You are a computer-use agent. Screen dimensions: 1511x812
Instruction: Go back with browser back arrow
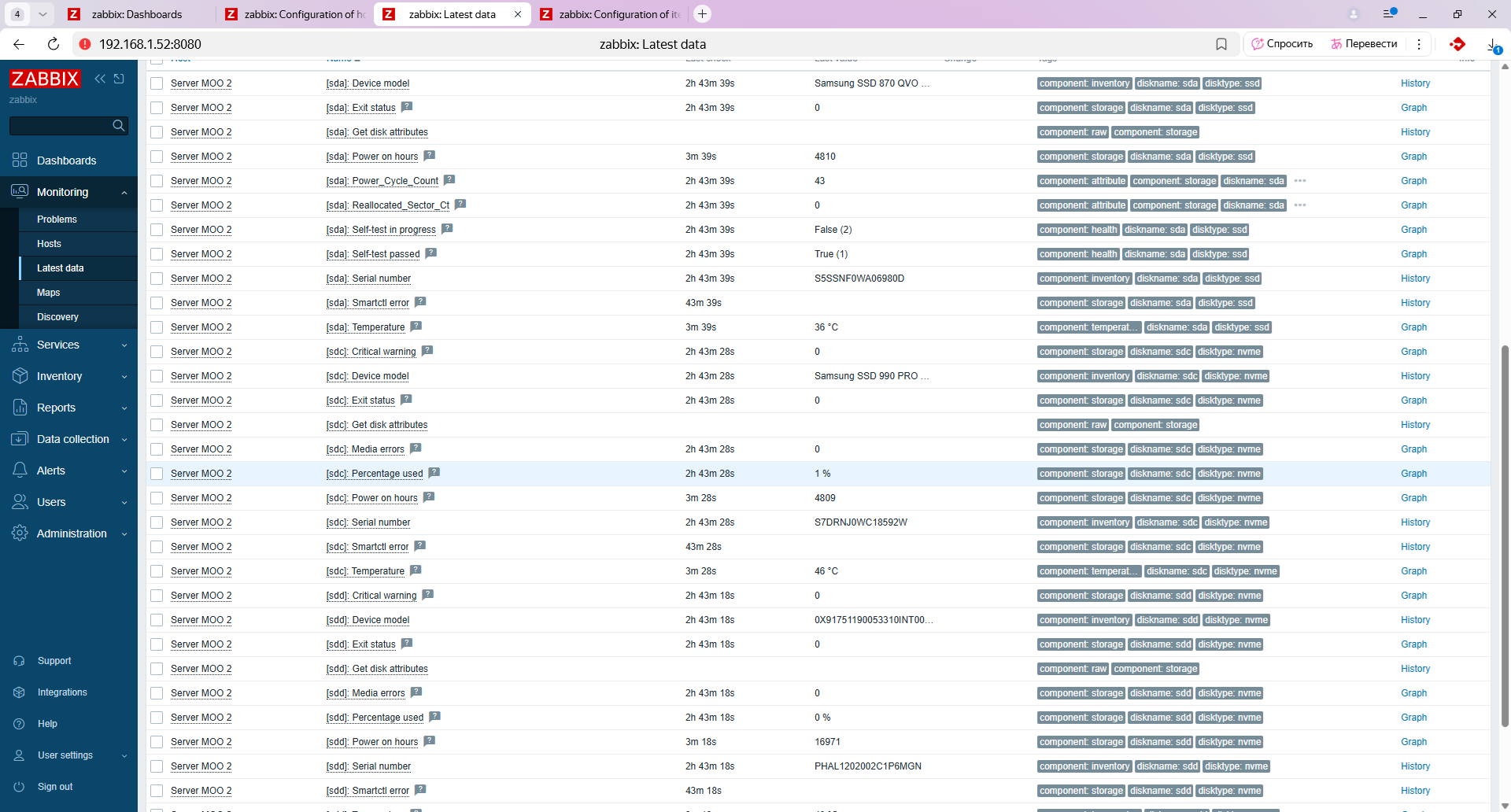[x=19, y=44]
